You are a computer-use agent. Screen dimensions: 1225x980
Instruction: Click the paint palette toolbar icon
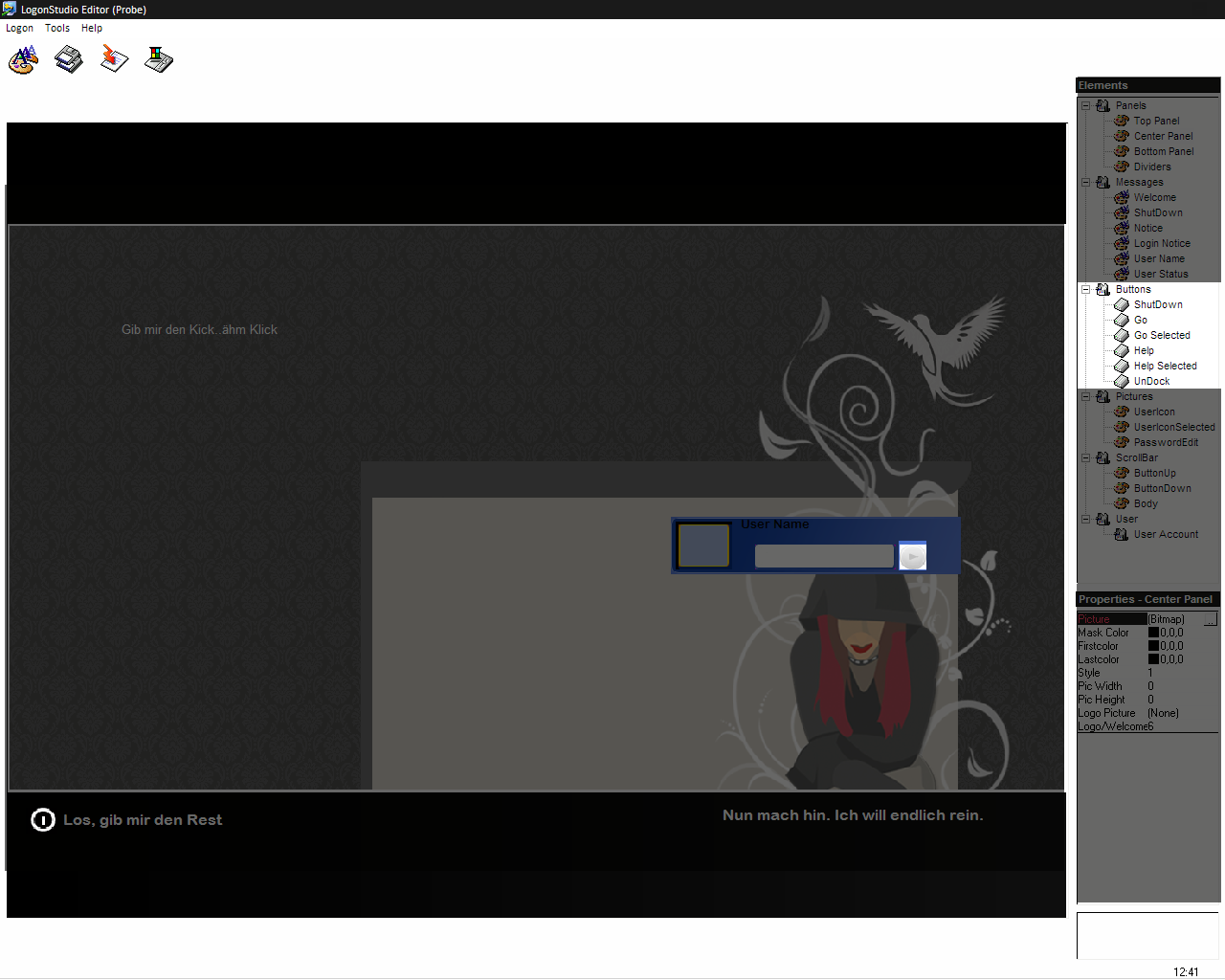point(23,60)
